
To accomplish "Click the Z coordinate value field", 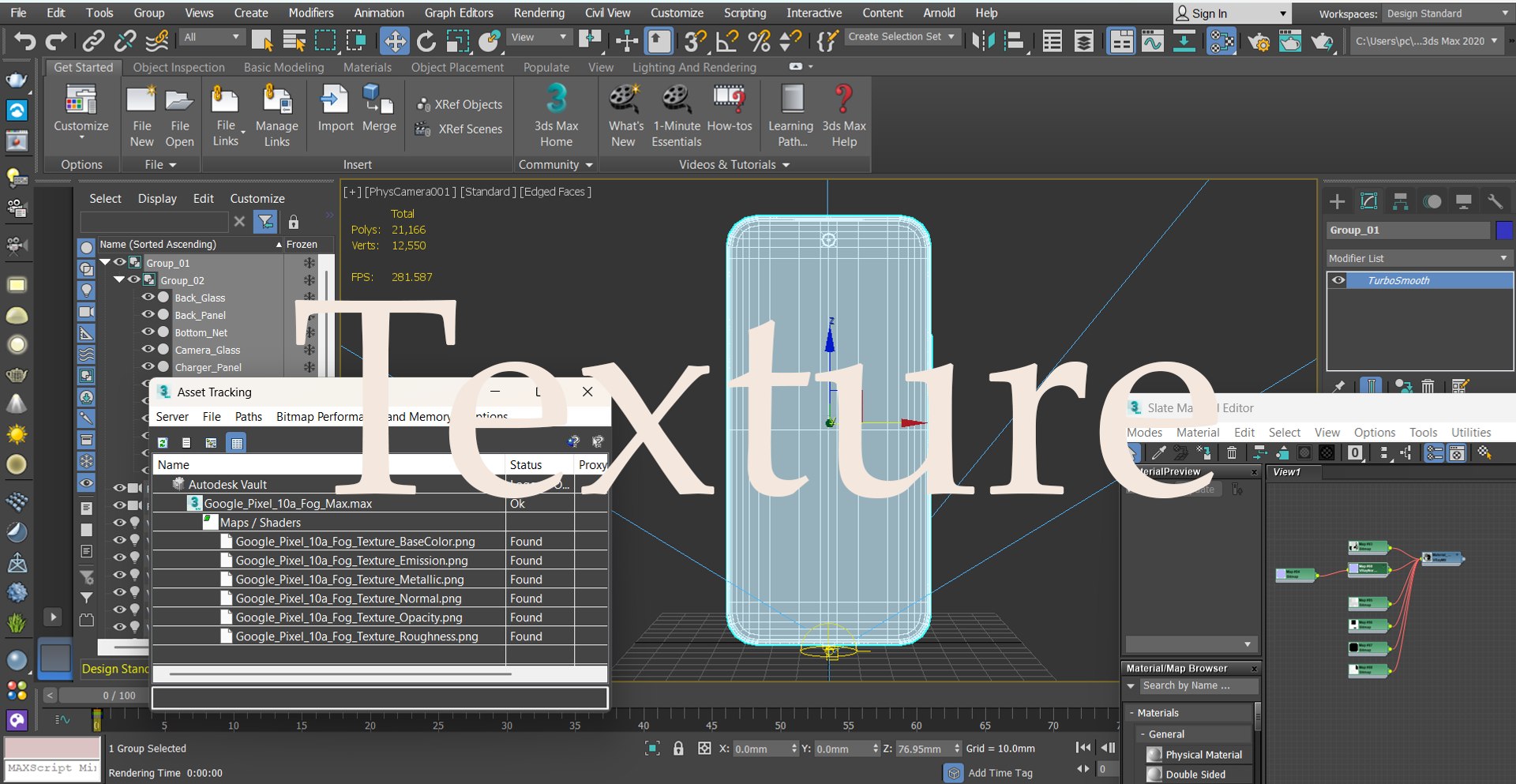I will tap(924, 748).
